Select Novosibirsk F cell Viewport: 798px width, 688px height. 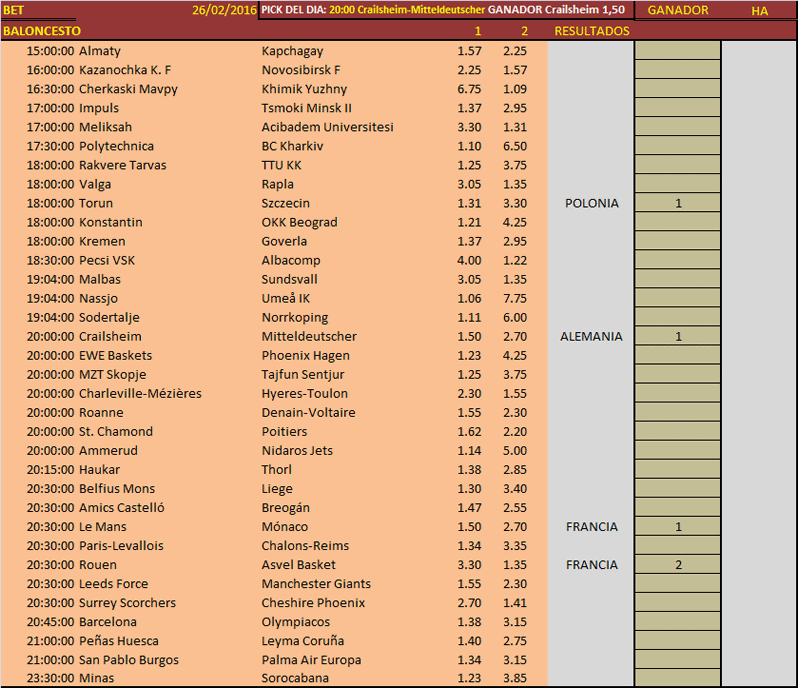pyautogui.click(x=301, y=70)
